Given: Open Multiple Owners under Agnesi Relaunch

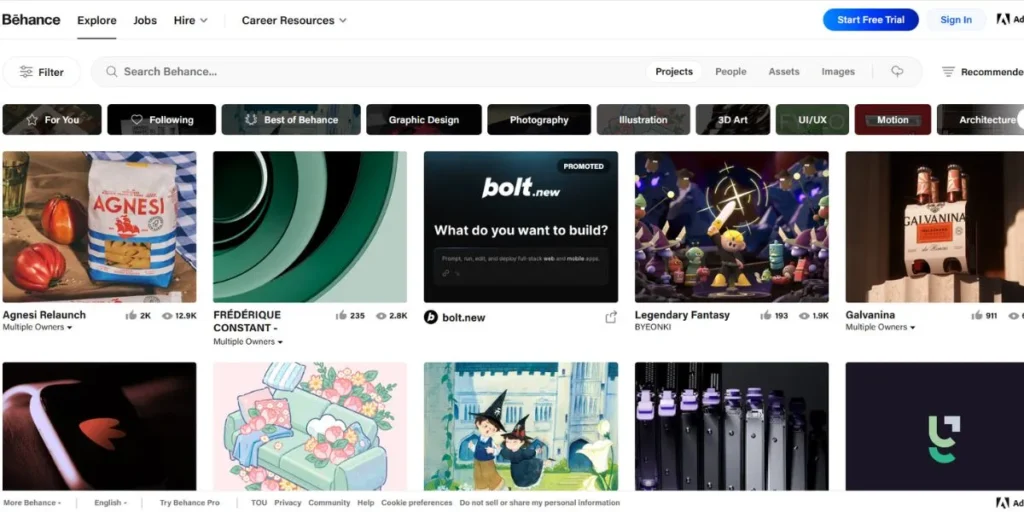Looking at the screenshot, I should [x=37, y=327].
